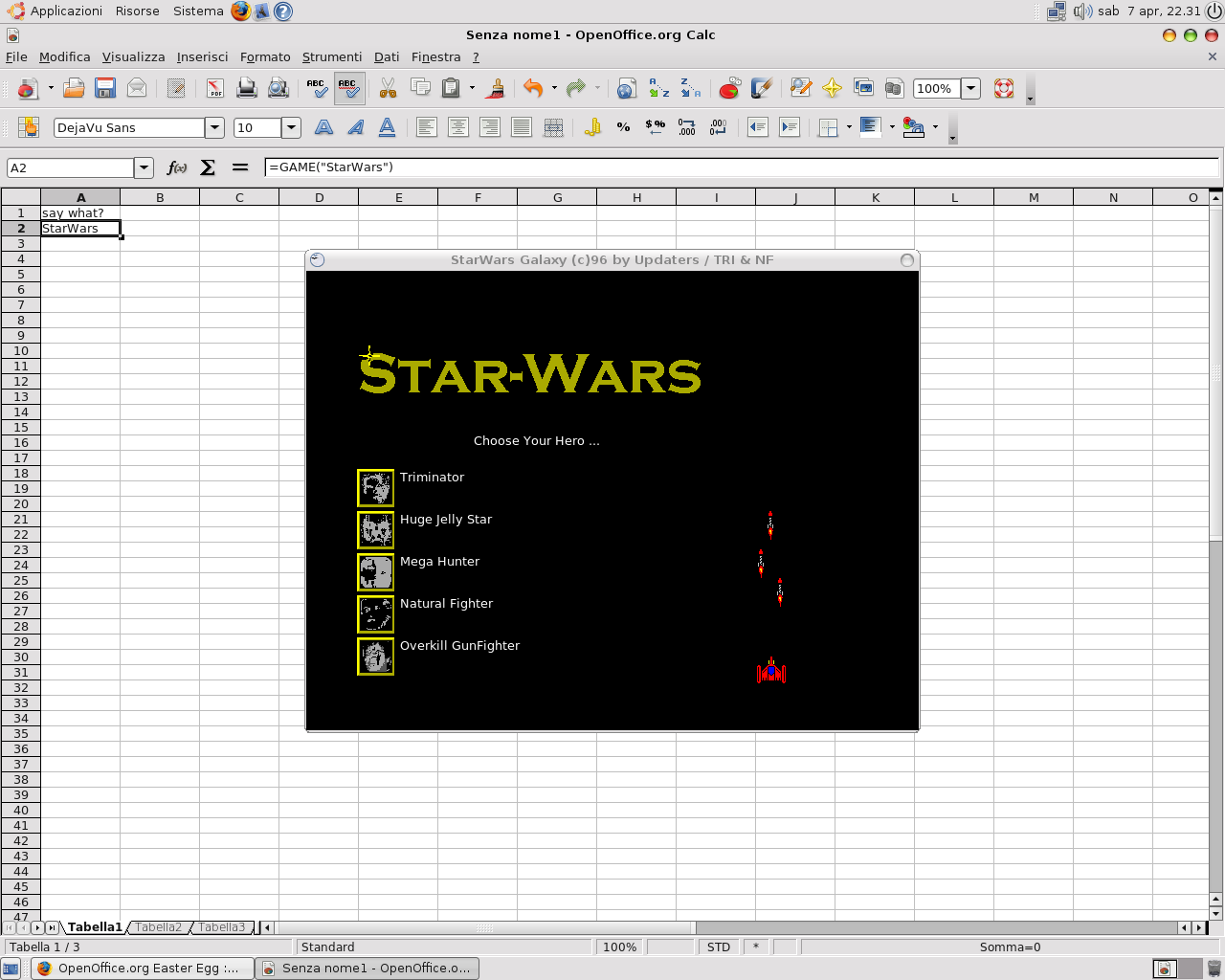Expand the font name dropdown
This screenshot has width=1225, height=980.
point(215,127)
